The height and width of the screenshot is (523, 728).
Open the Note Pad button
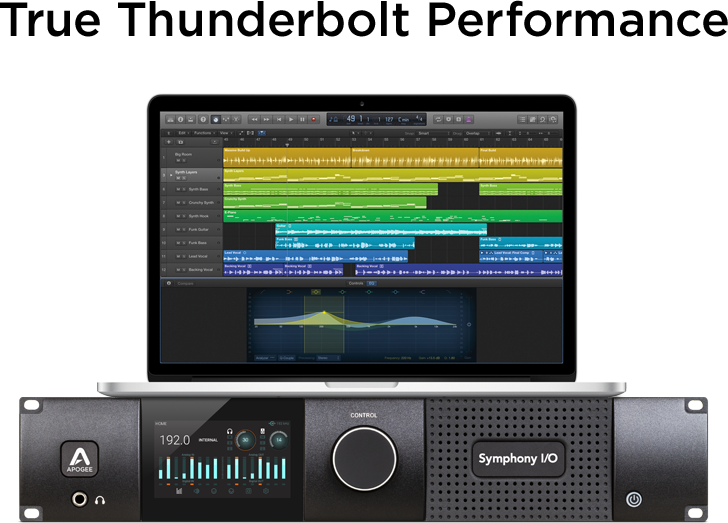tap(533, 119)
